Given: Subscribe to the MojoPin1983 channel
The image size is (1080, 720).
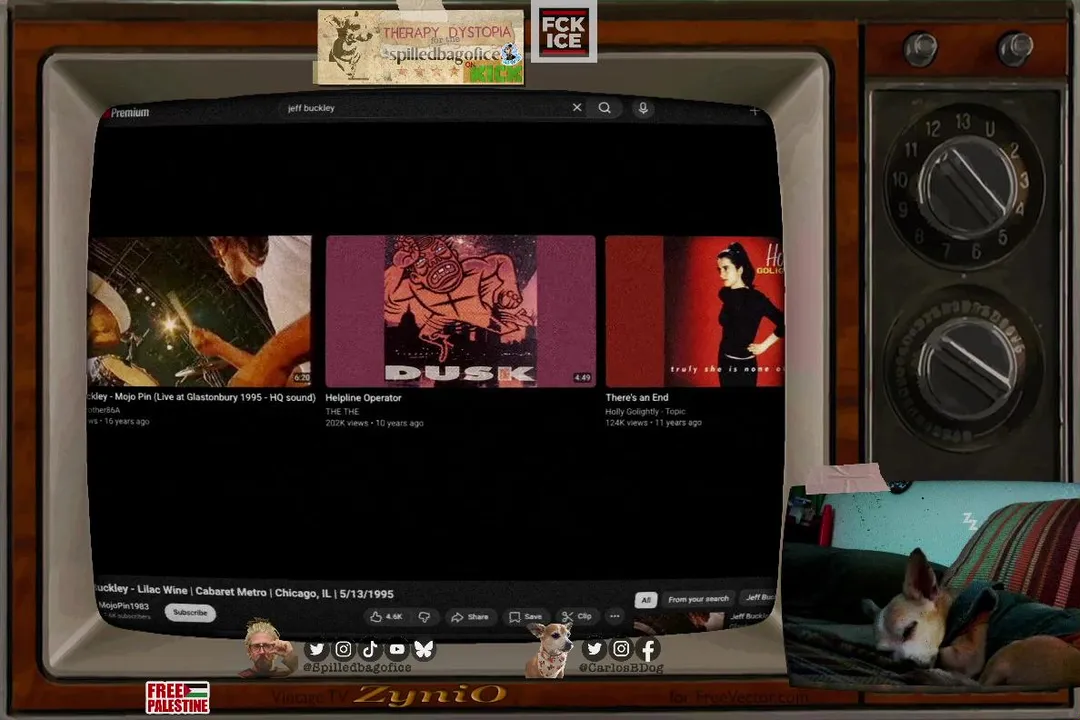Looking at the screenshot, I should [190, 613].
